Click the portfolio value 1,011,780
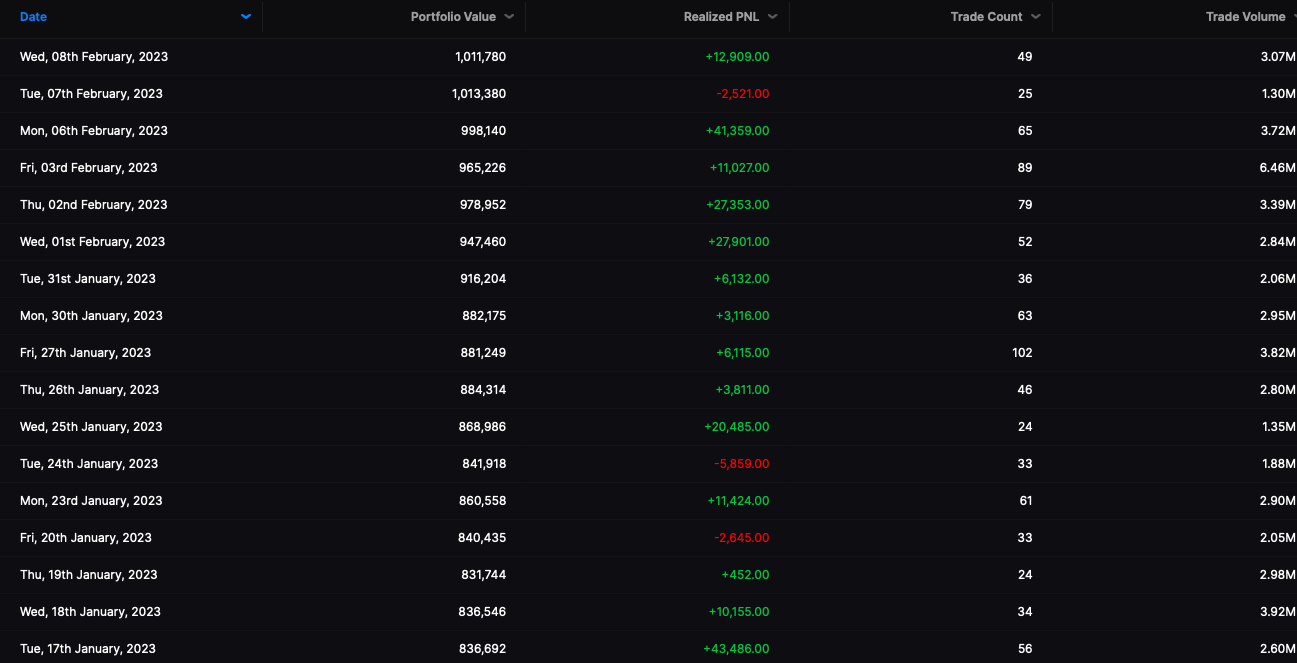 [480, 57]
